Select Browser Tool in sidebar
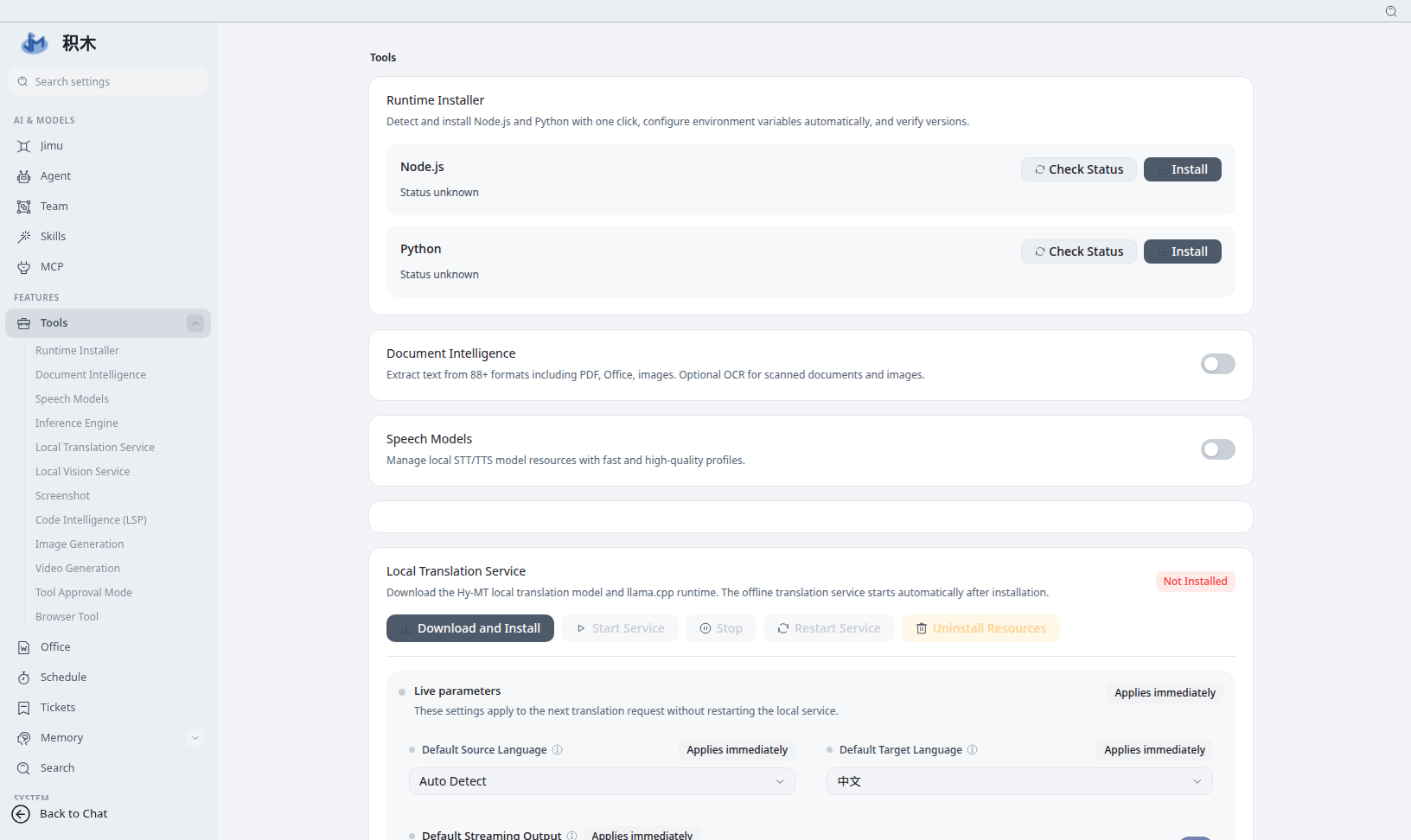This screenshot has height=840, width=1411. point(67,617)
